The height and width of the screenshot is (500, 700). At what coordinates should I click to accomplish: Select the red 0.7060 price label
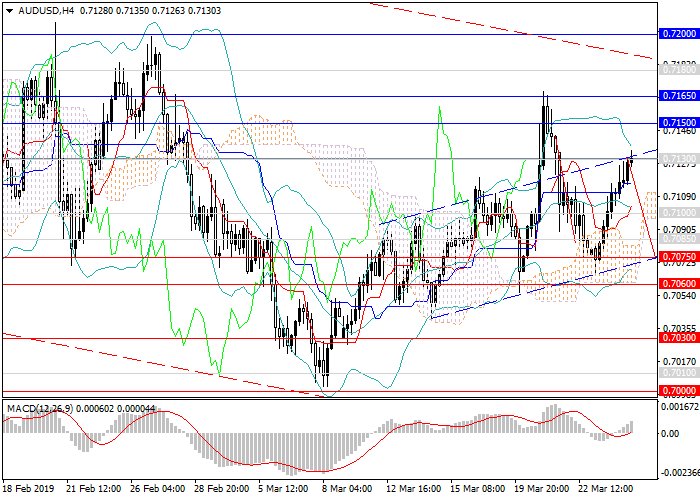point(678,284)
